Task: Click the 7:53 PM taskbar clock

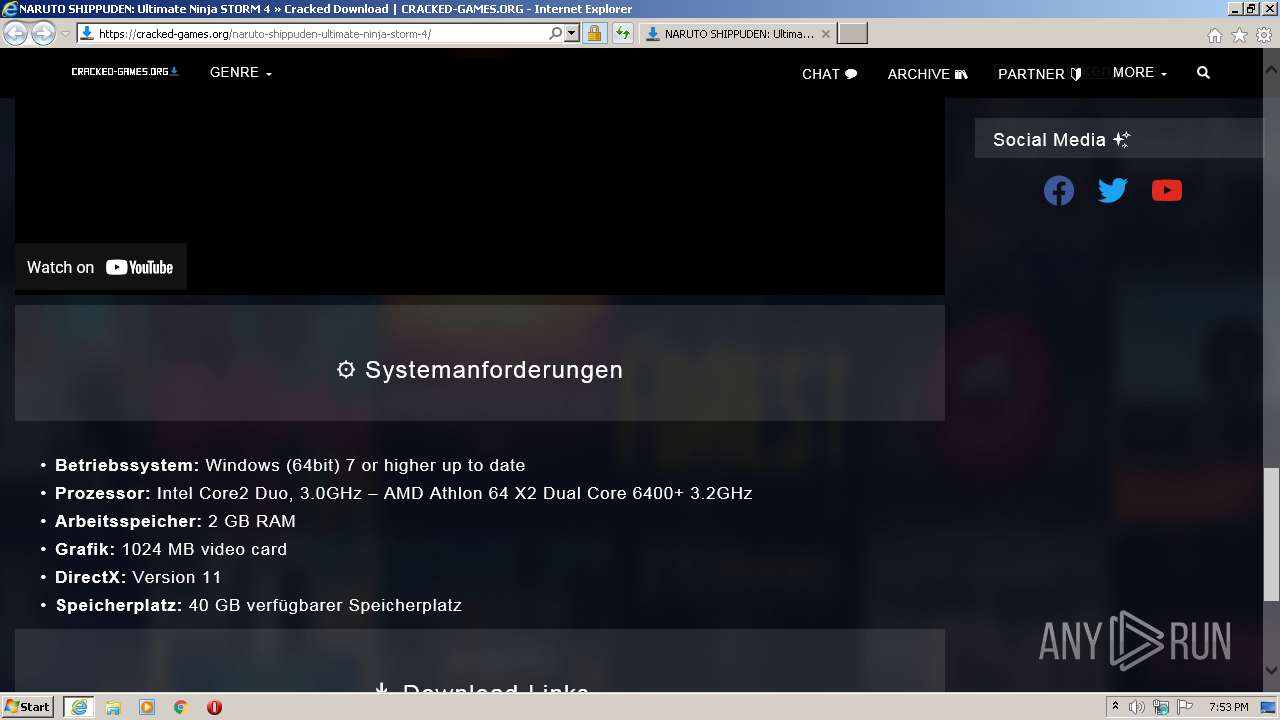Action: 1229,707
